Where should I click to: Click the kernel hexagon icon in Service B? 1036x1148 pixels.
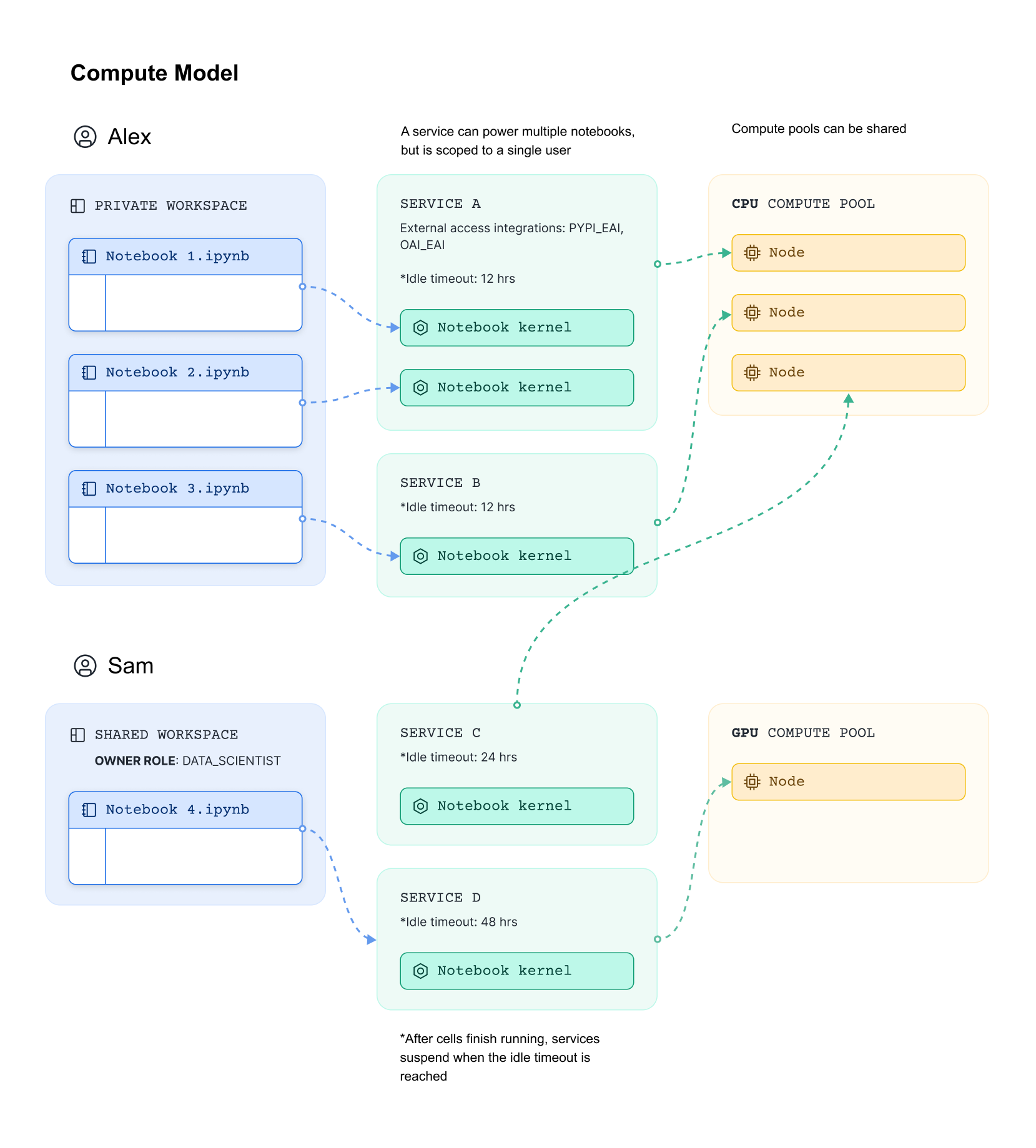pyautogui.click(x=421, y=556)
